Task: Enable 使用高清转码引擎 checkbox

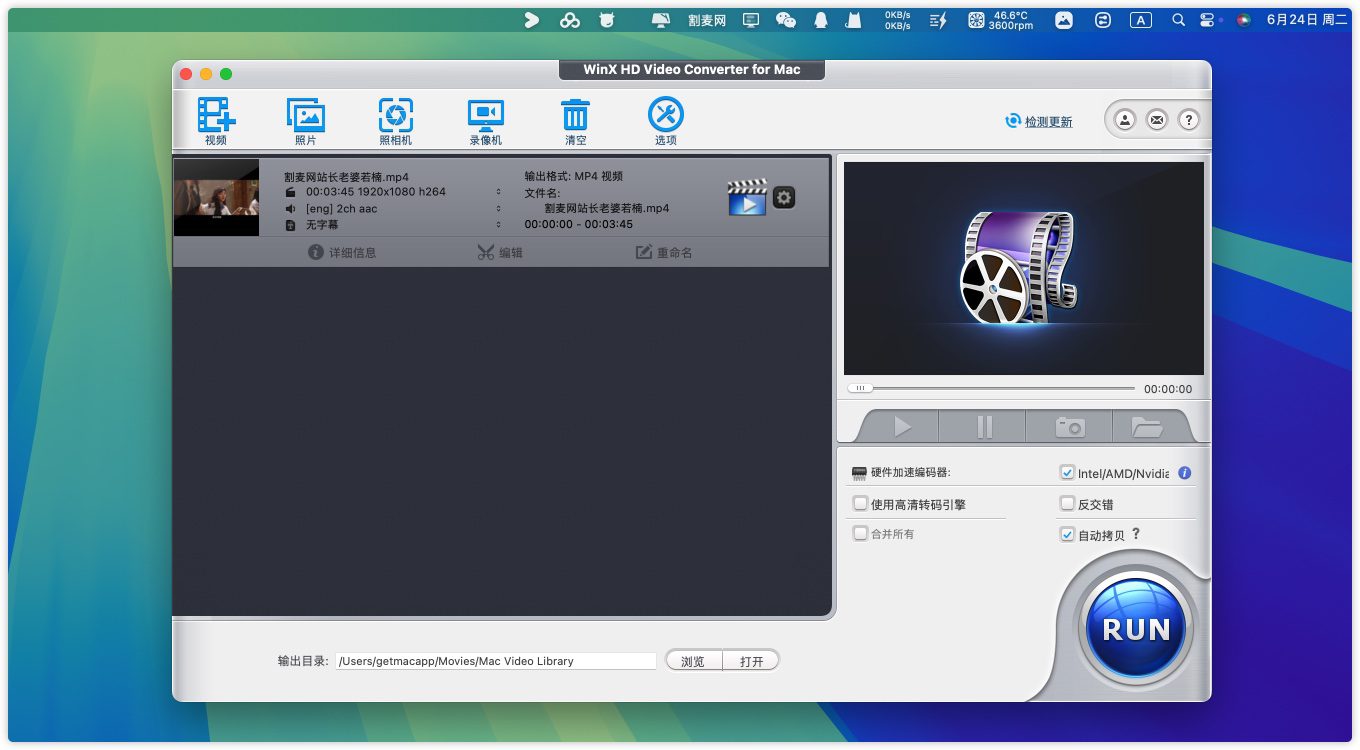Action: tap(860, 504)
